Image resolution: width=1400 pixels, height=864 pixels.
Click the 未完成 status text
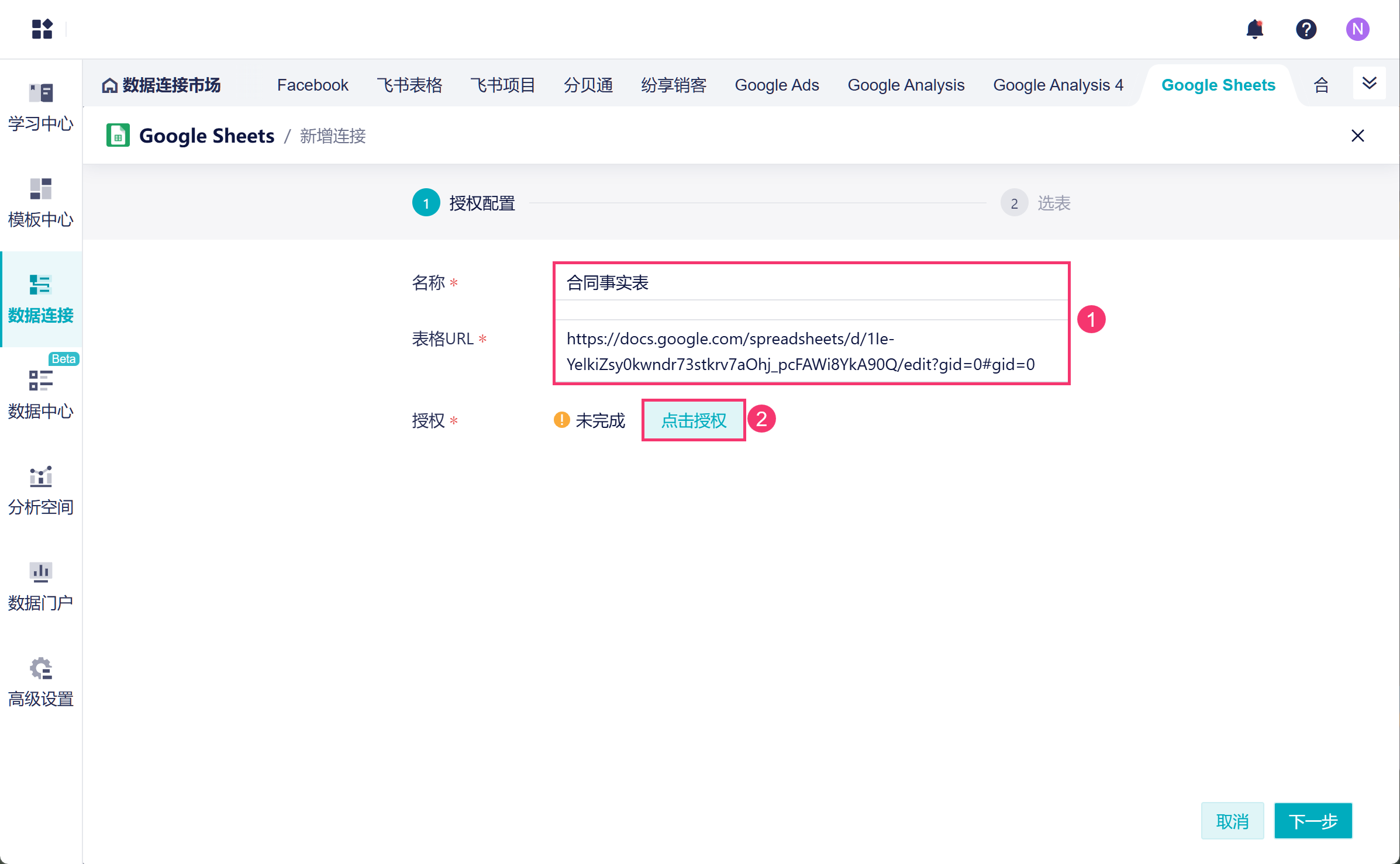point(600,420)
